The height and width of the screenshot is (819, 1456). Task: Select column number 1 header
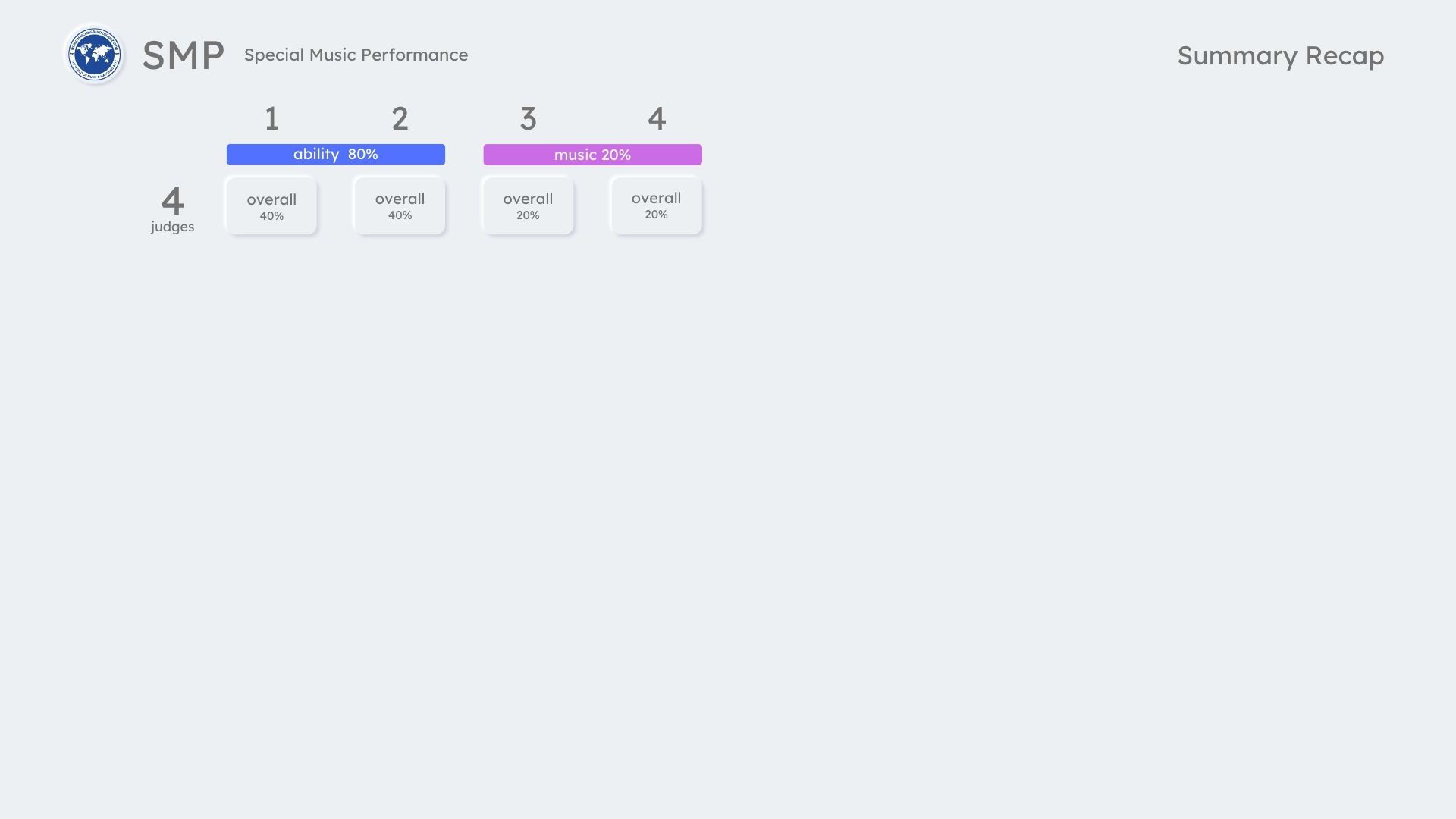tap(271, 118)
